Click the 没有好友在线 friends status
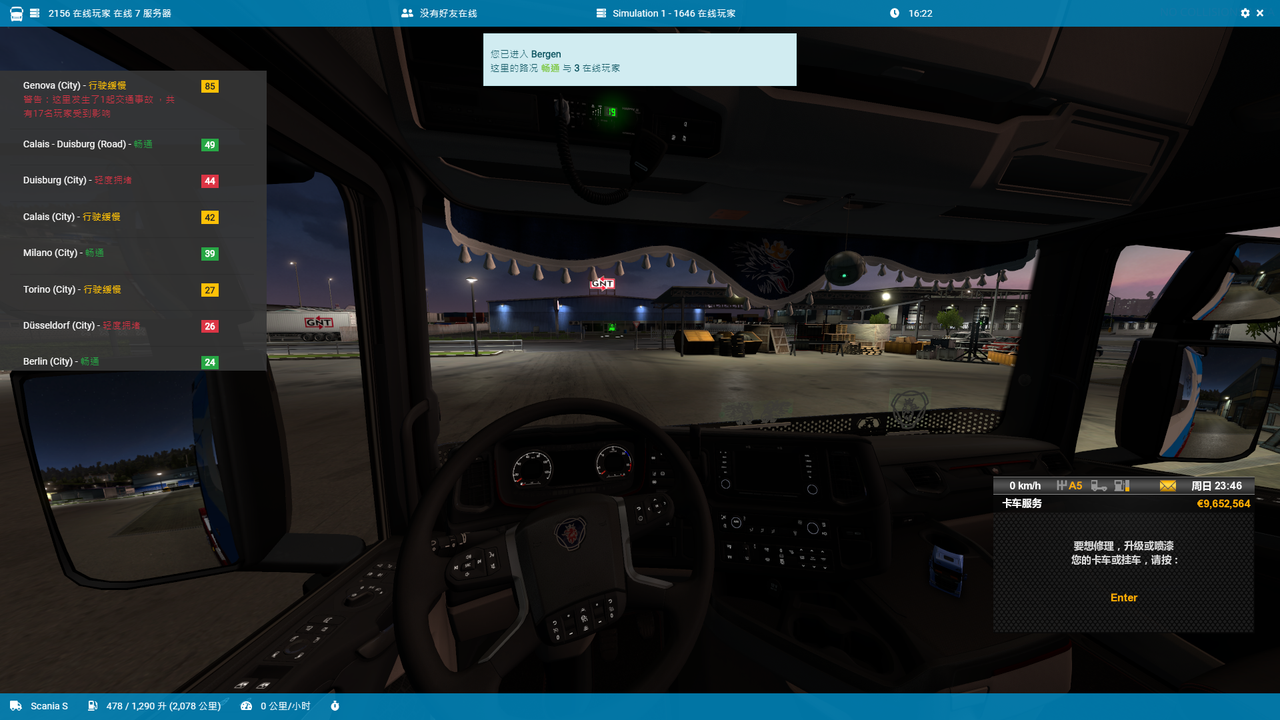Image resolution: width=1280 pixels, height=720 pixels. (x=448, y=13)
